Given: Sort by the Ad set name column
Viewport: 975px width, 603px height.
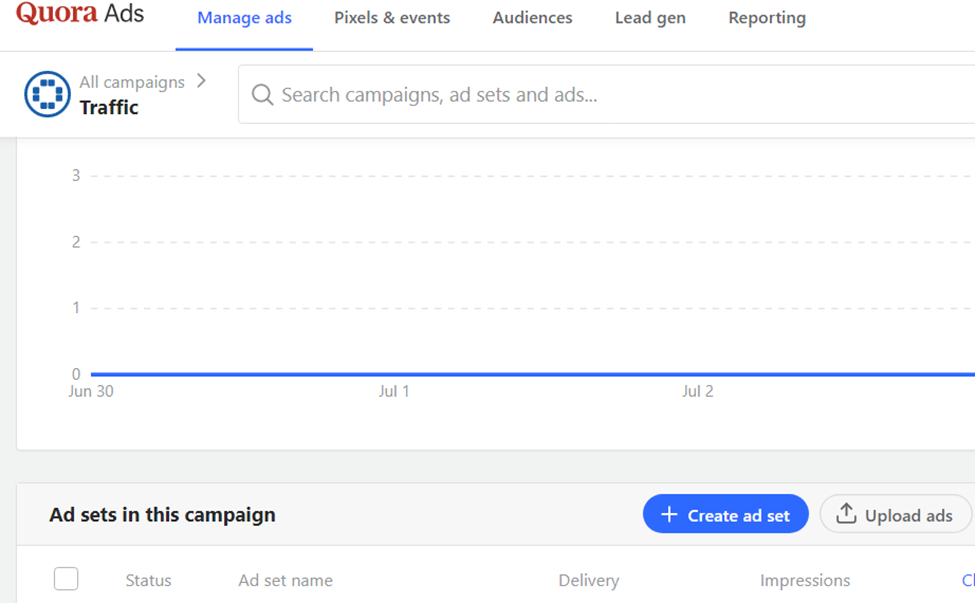Looking at the screenshot, I should point(285,580).
